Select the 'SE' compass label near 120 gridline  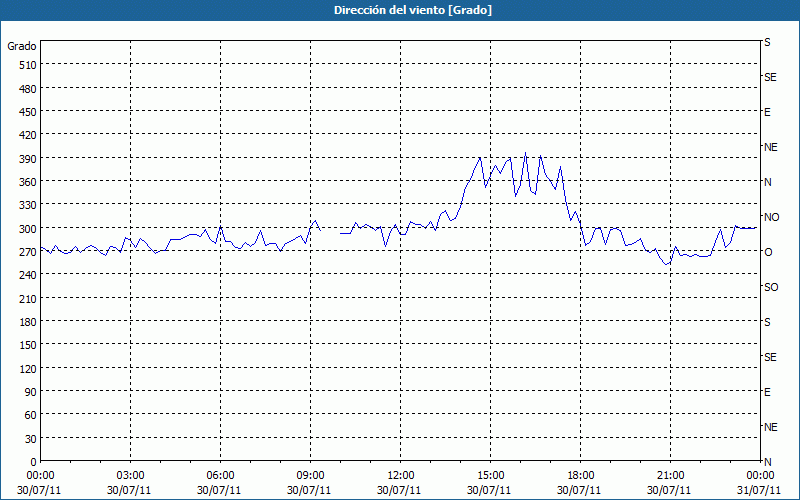point(770,357)
